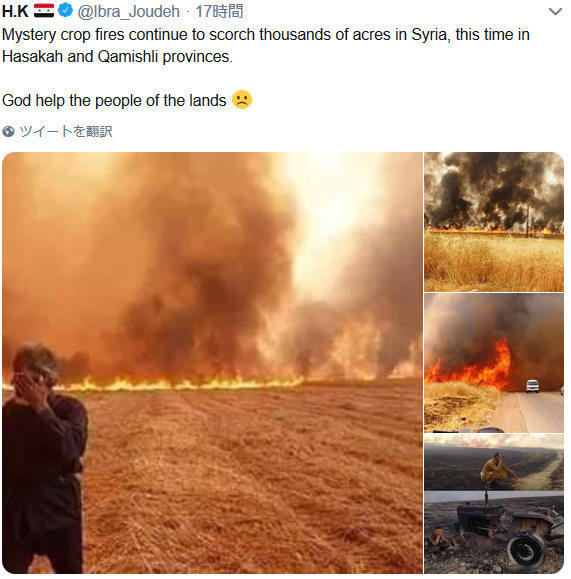The height and width of the screenshot is (579, 571).
Task: Open the burnt tractor and crouching man photo
Action: click(x=494, y=504)
